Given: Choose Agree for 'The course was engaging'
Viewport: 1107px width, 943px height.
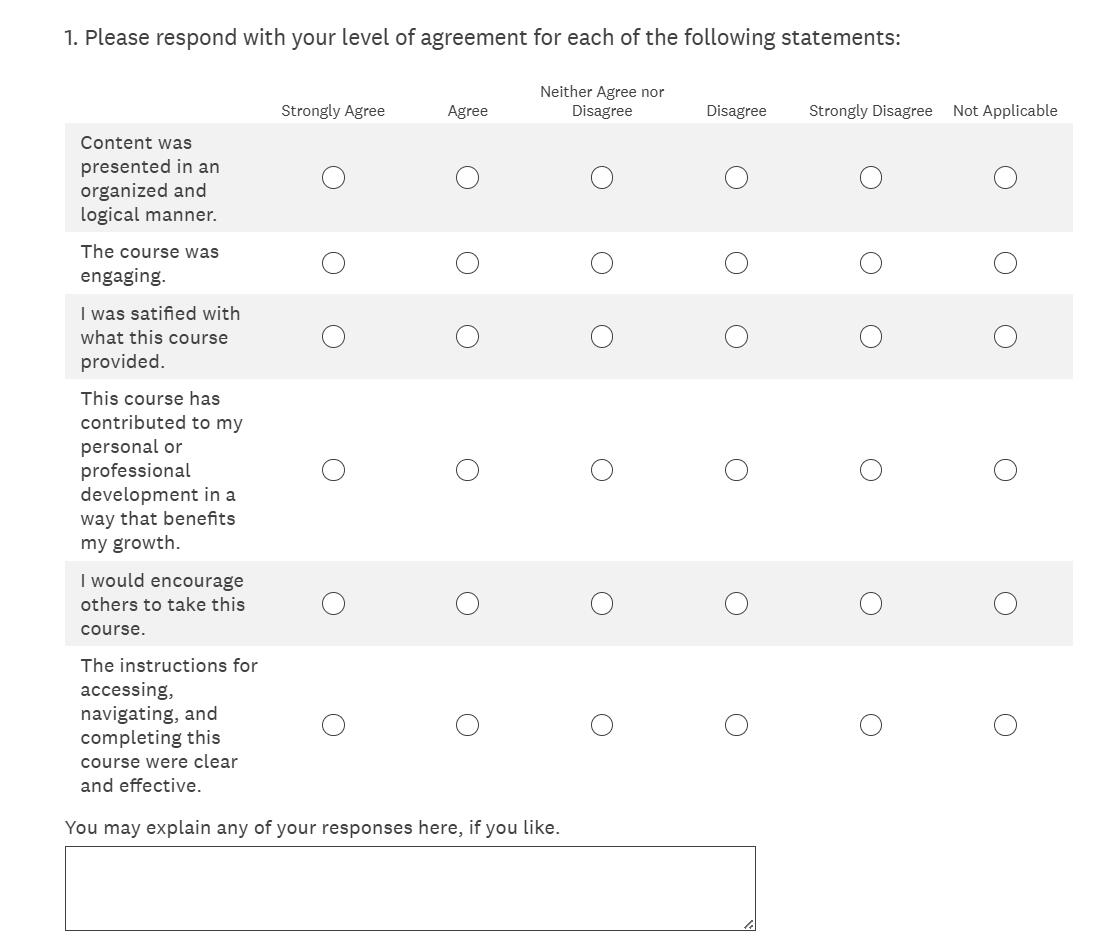Looking at the screenshot, I should tap(467, 263).
